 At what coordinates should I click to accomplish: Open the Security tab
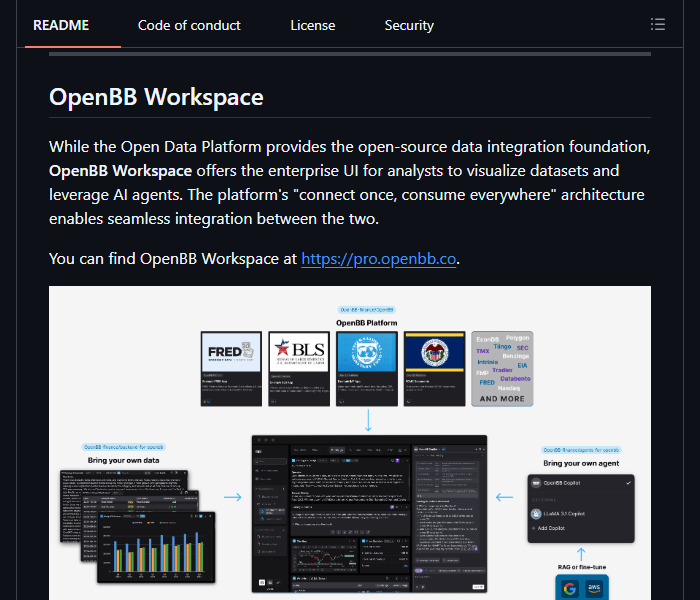tap(409, 25)
